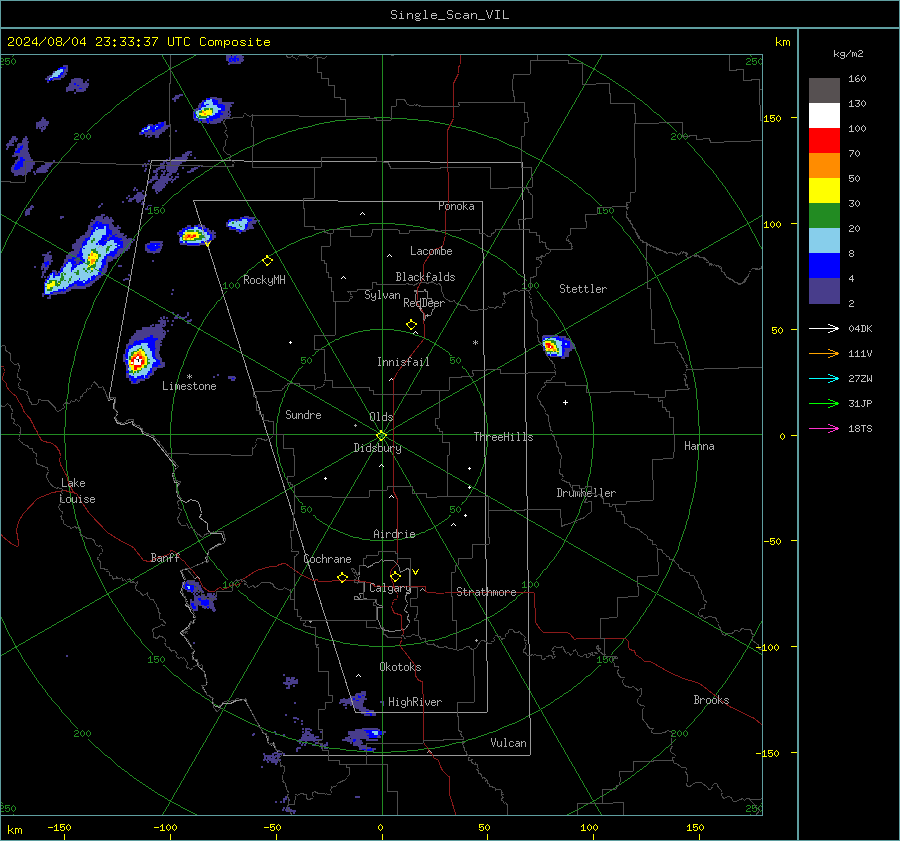Click the yellow diamond marker below RedDeer

411,324
